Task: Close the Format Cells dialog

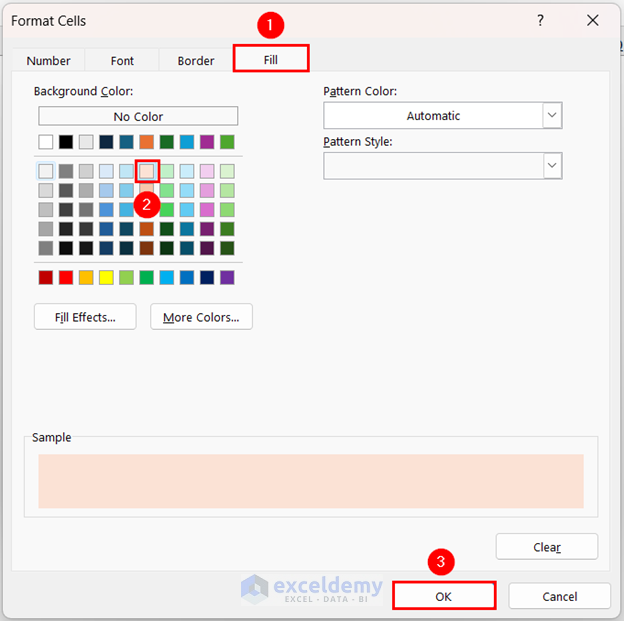Action: (593, 20)
